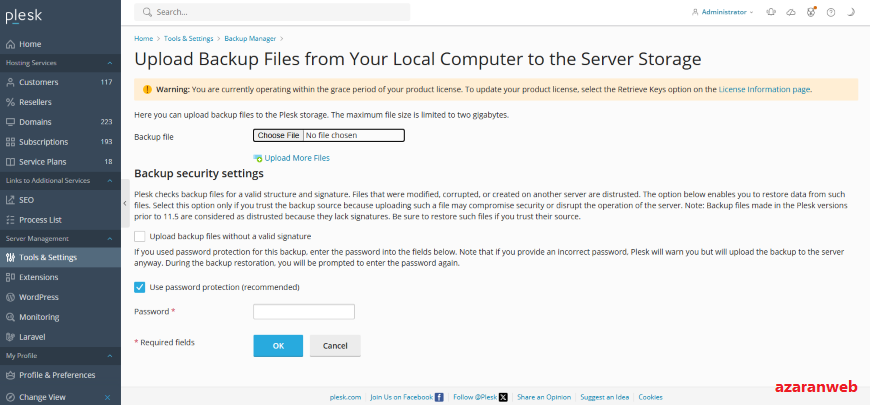This screenshot has height=405, width=870.
Task: Go to Tools & Settings breadcrumb
Action: pos(189,39)
